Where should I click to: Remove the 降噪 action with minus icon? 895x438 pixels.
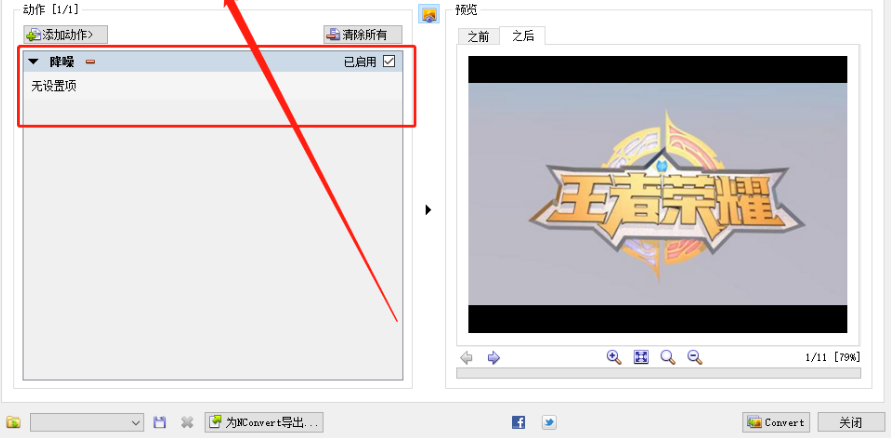click(90, 62)
